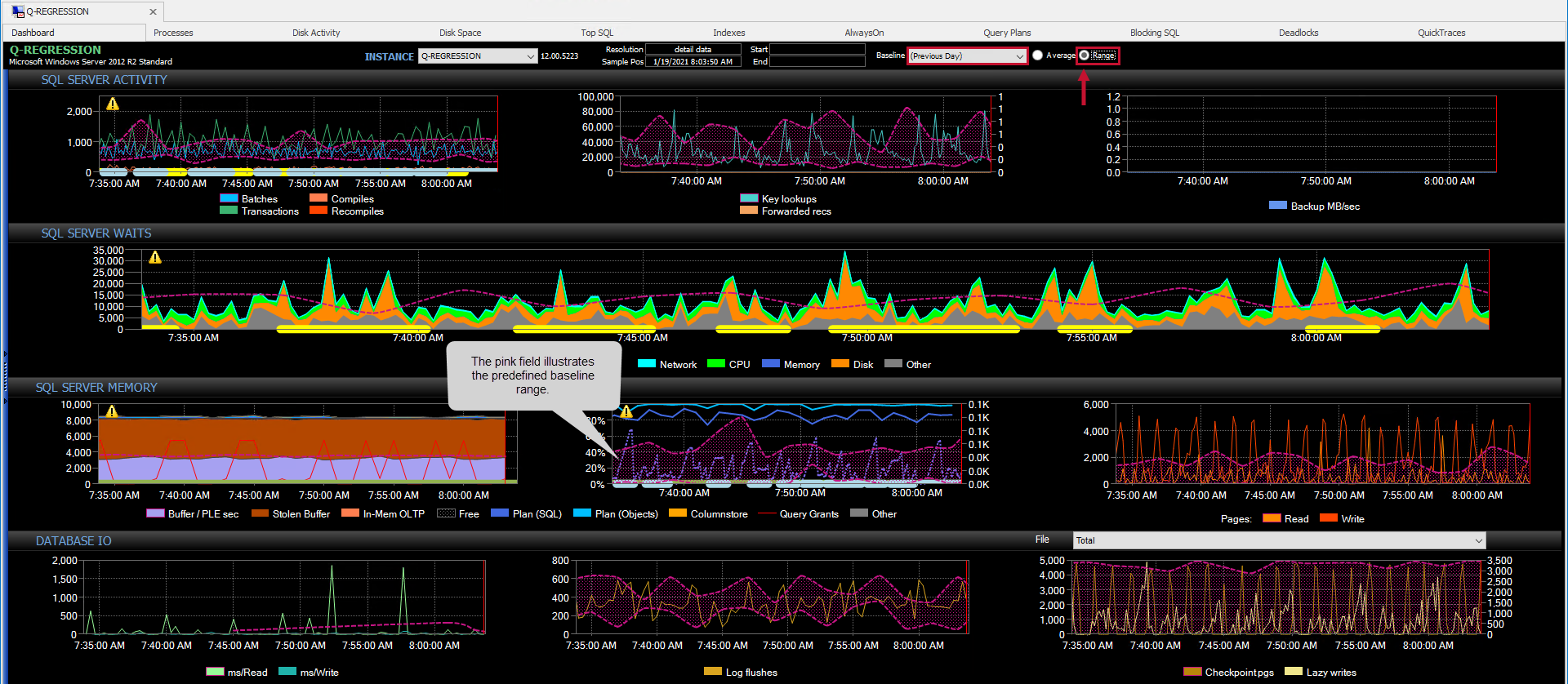Expand the Baseline Previous Day dropdown

[x=1019, y=56]
